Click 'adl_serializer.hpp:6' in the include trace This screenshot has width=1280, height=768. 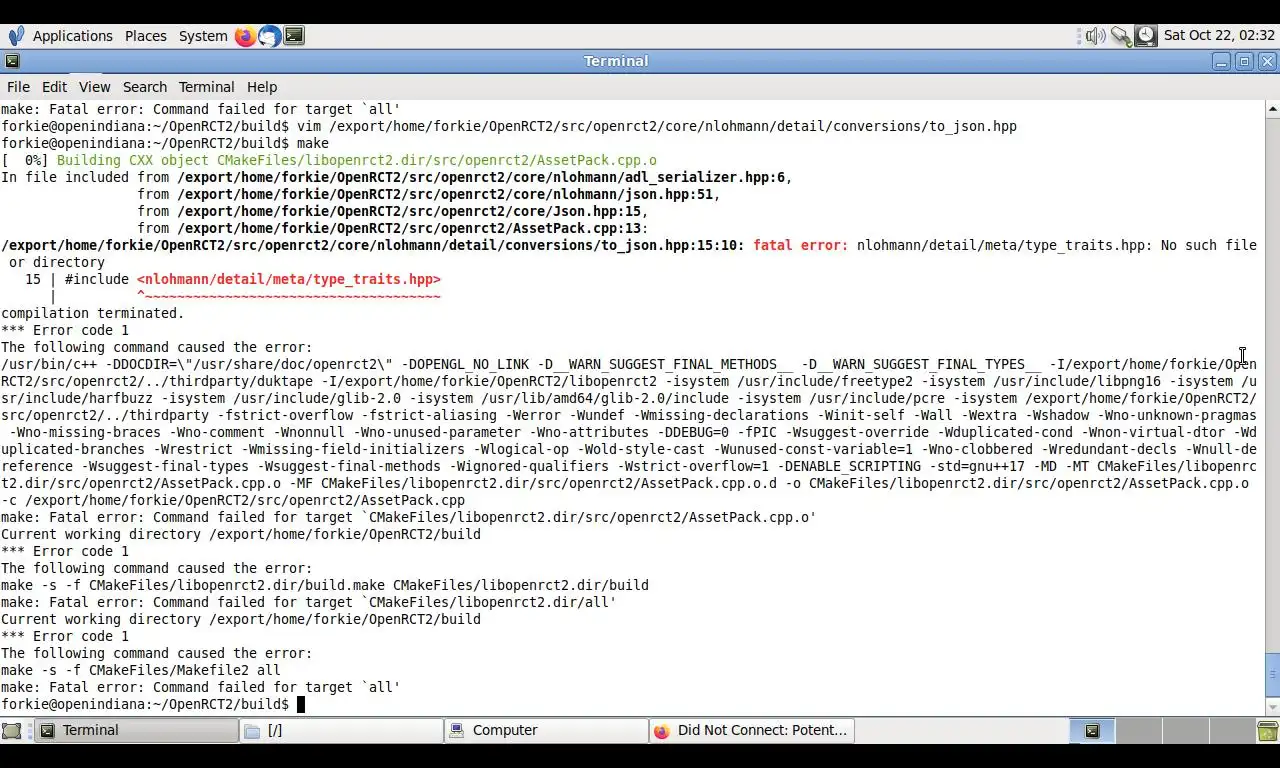707,177
